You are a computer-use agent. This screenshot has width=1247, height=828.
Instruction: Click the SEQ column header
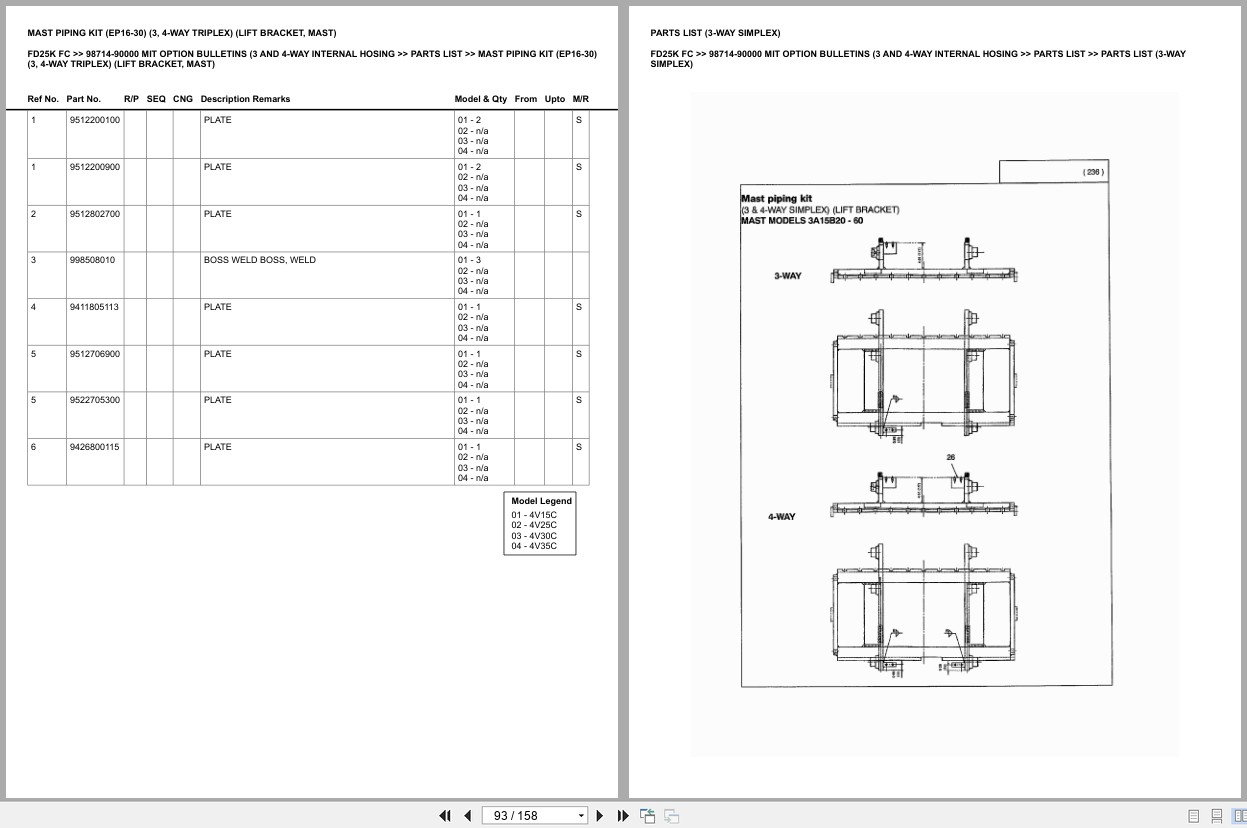[x=157, y=99]
